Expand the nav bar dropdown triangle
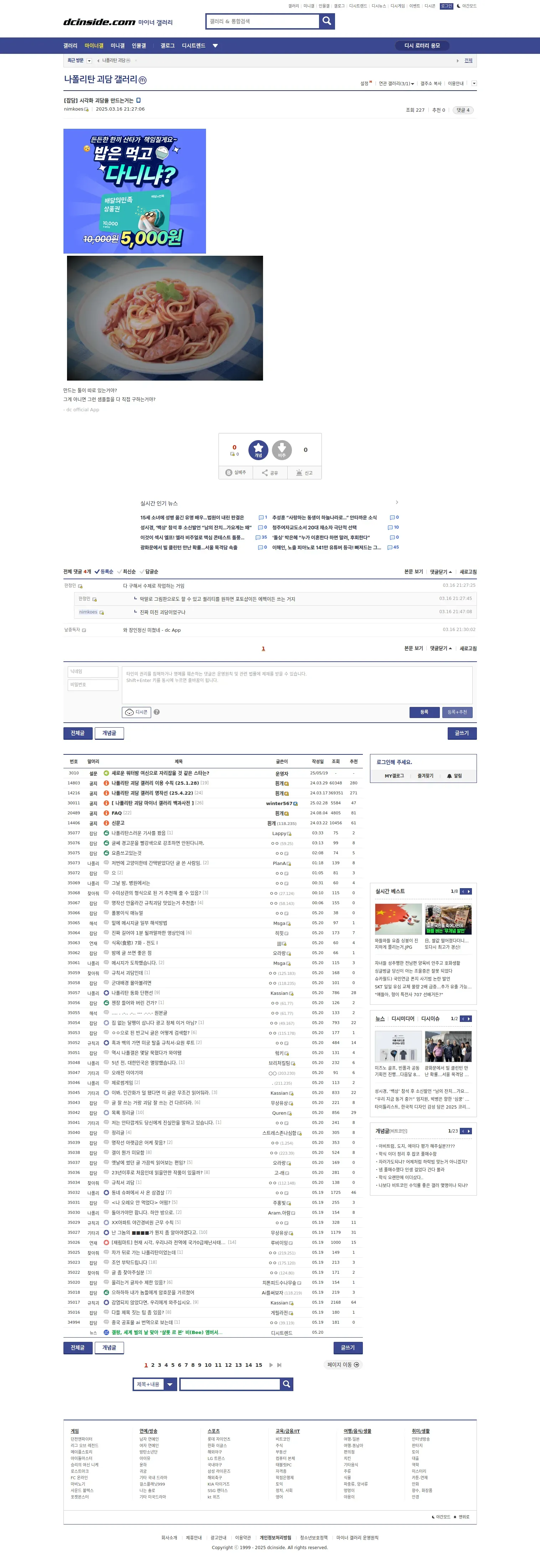The image size is (540, 1568). pos(215,46)
